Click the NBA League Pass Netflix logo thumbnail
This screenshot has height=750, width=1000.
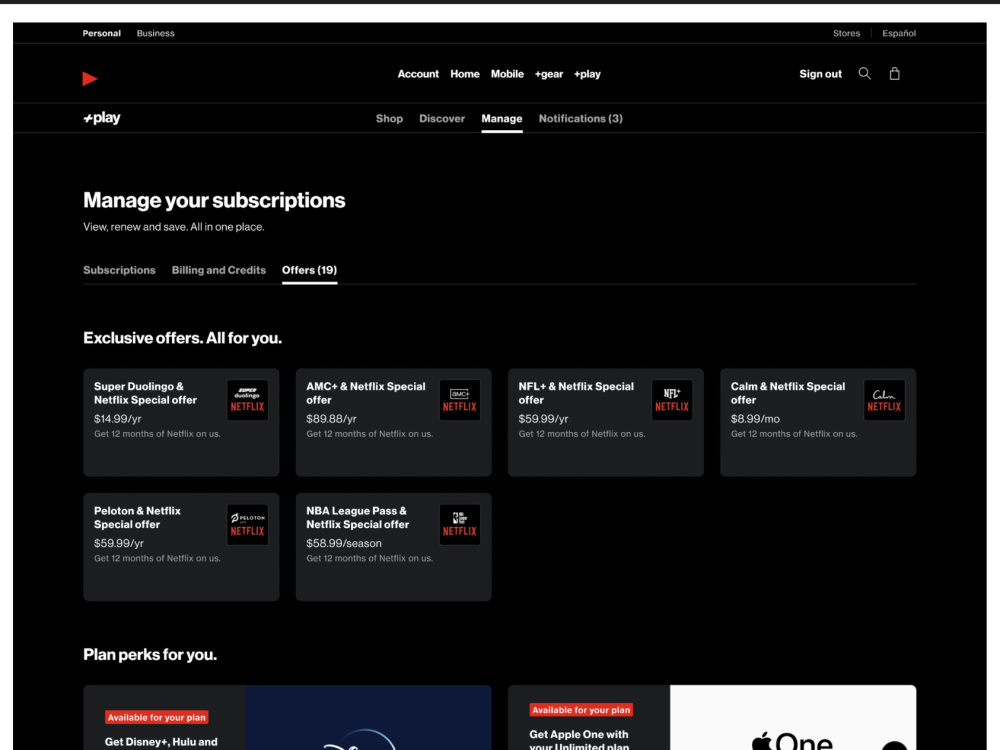tap(460, 524)
